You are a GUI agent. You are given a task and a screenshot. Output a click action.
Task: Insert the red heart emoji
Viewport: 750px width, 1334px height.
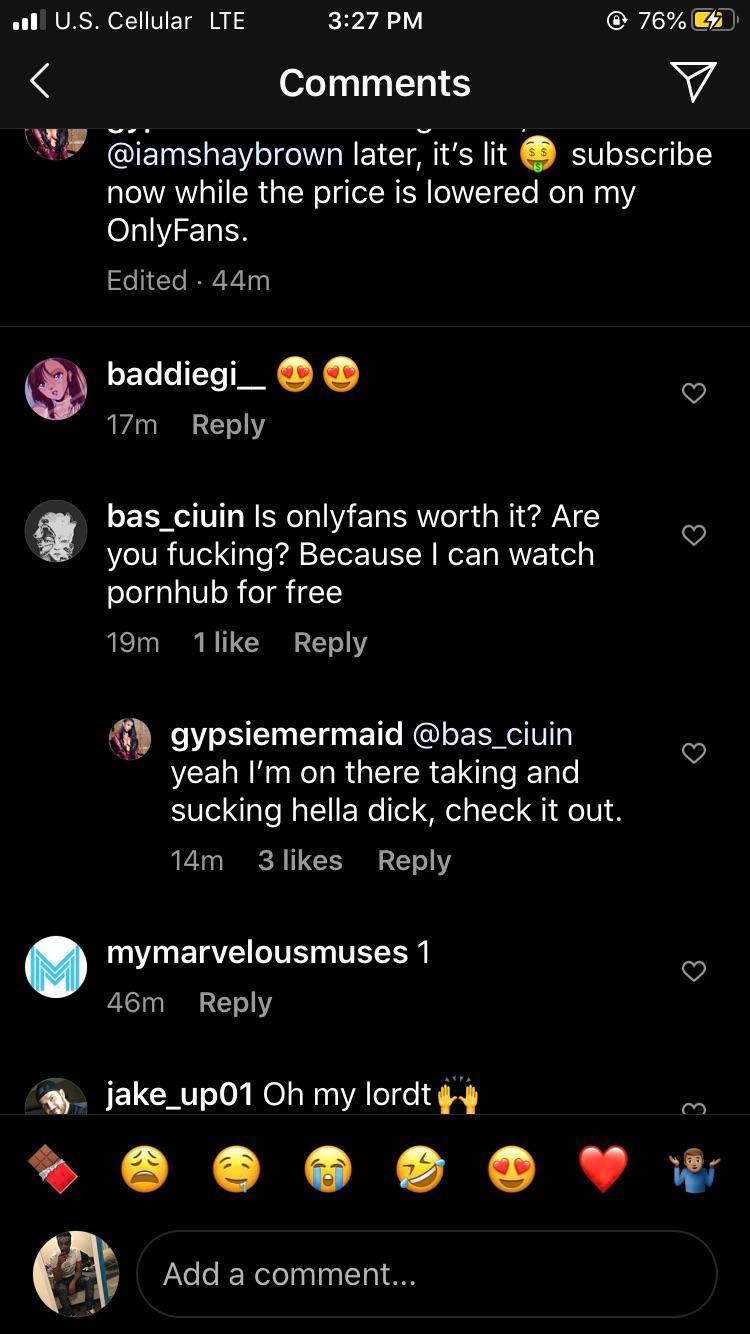pyautogui.click(x=603, y=1169)
